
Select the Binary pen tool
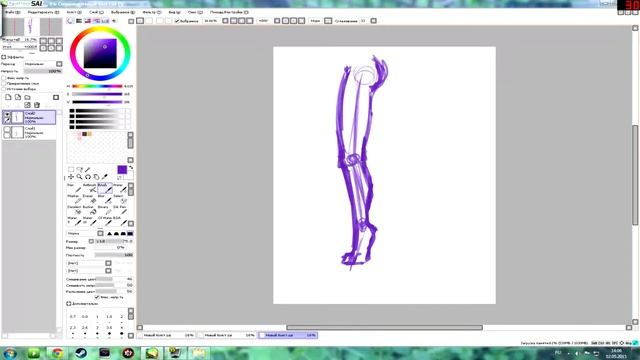[104, 210]
